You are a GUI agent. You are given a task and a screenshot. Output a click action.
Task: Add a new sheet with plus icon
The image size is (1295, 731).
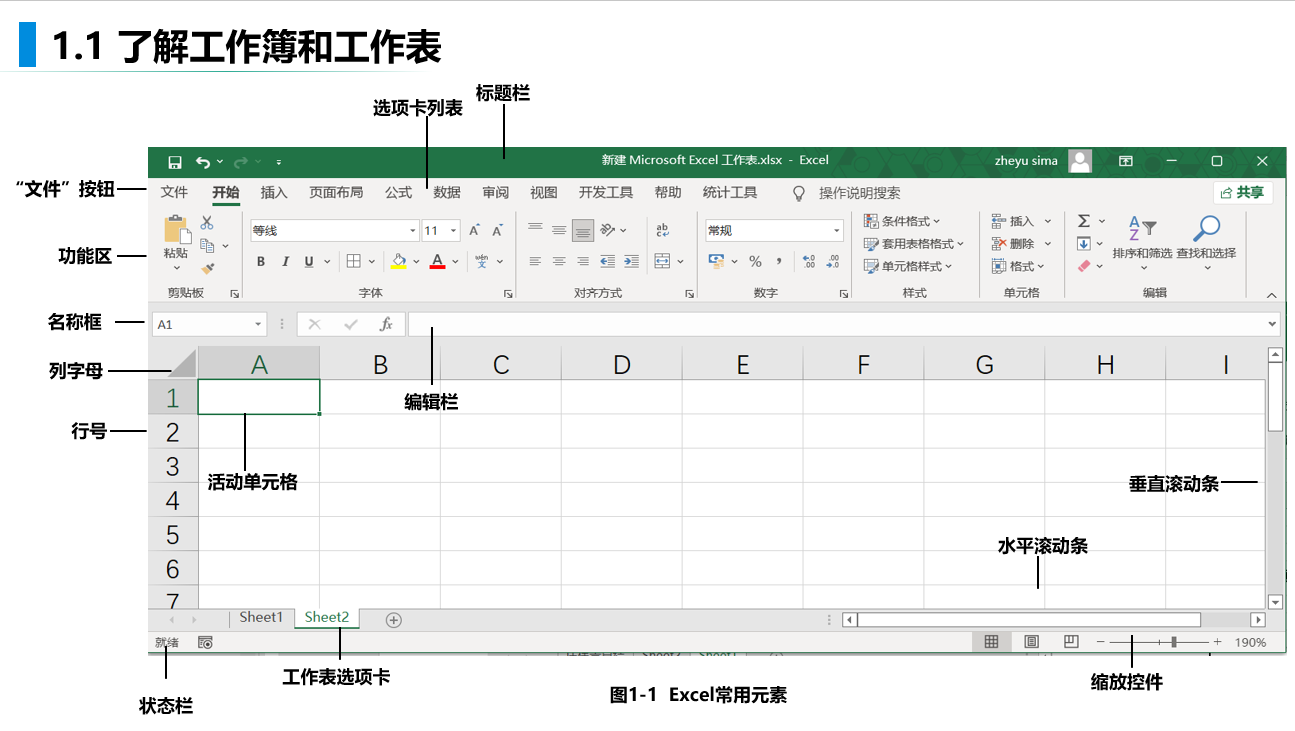(x=394, y=620)
